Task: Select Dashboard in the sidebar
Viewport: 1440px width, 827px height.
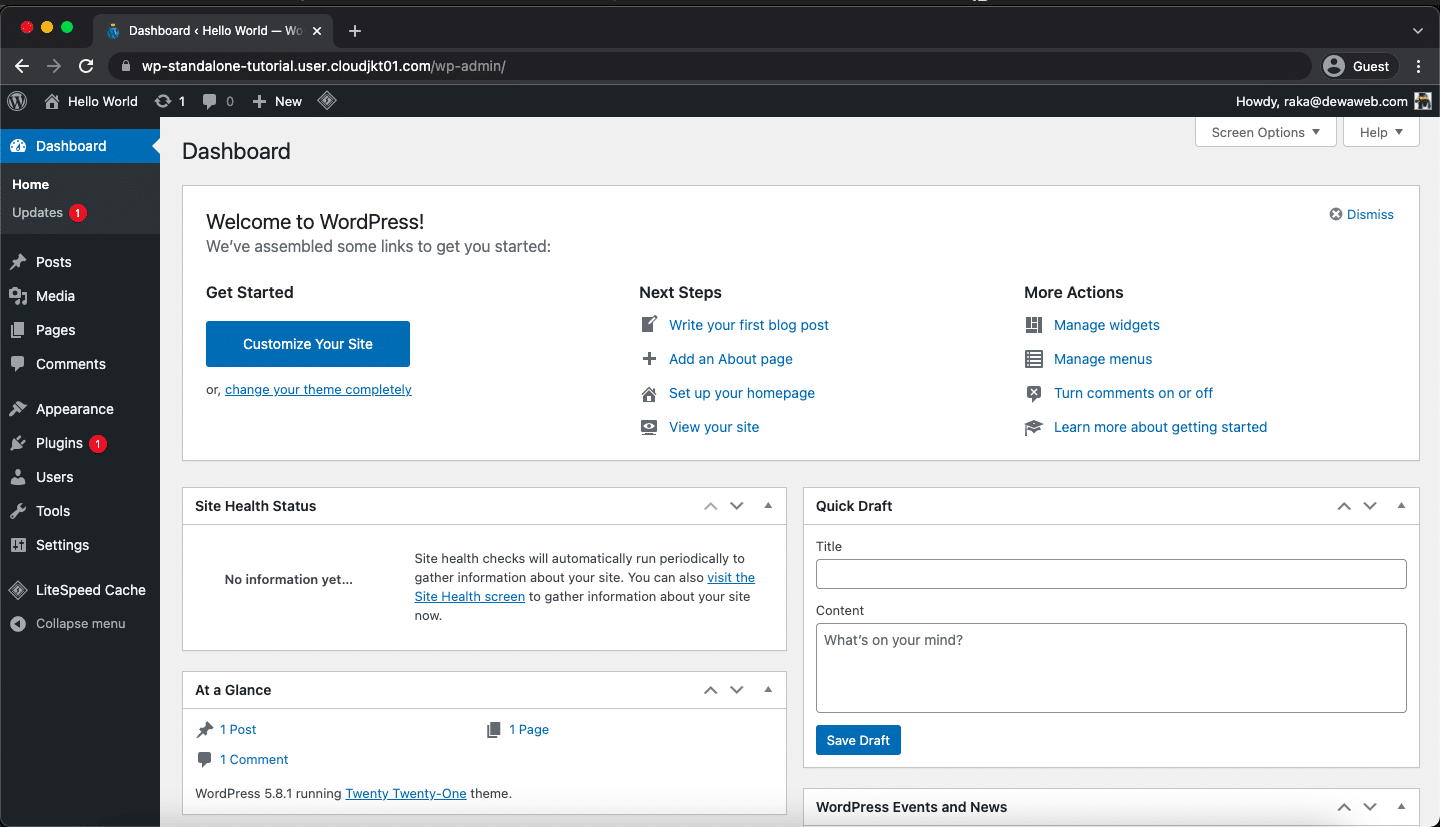Action: point(80,146)
